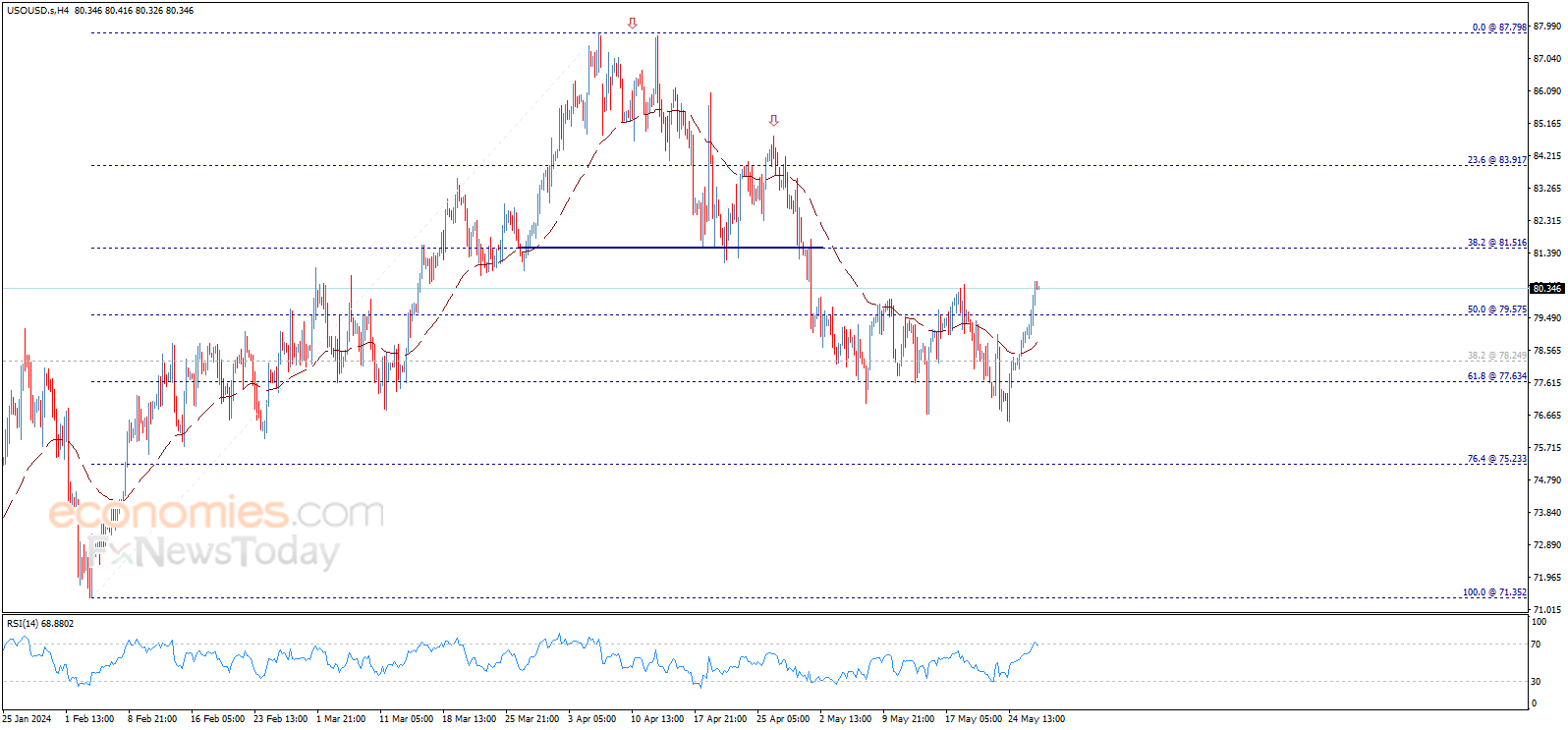Click 83.265 on the price axis
This screenshot has height=730, width=1568.
[x=1546, y=189]
